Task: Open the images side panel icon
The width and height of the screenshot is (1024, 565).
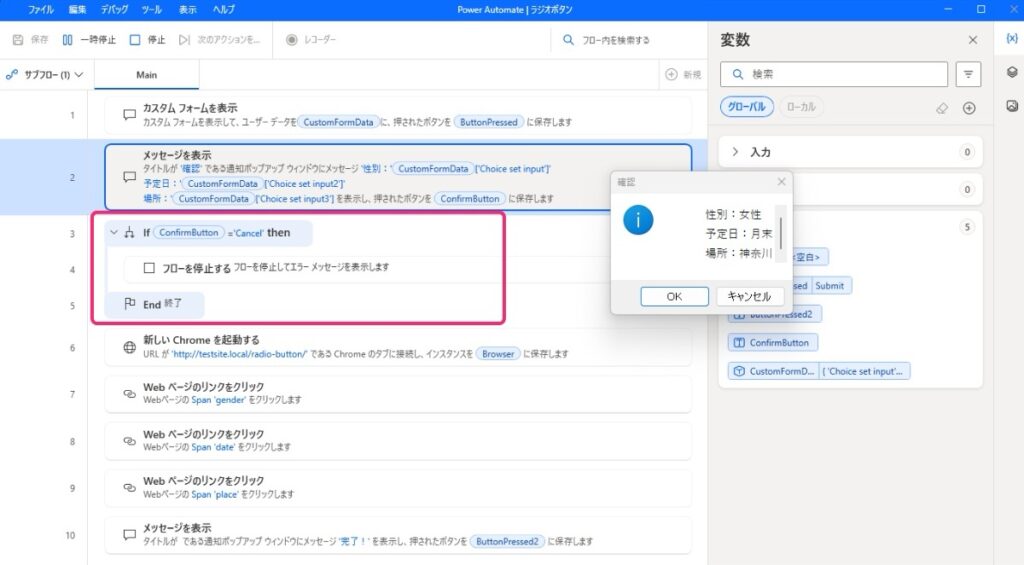Action: 1011,105
